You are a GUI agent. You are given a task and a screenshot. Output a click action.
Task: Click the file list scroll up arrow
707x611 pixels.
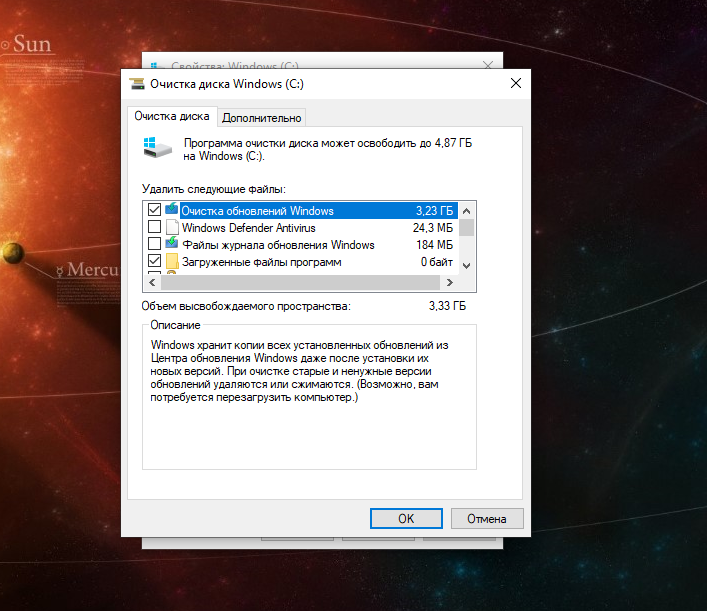pos(467,211)
